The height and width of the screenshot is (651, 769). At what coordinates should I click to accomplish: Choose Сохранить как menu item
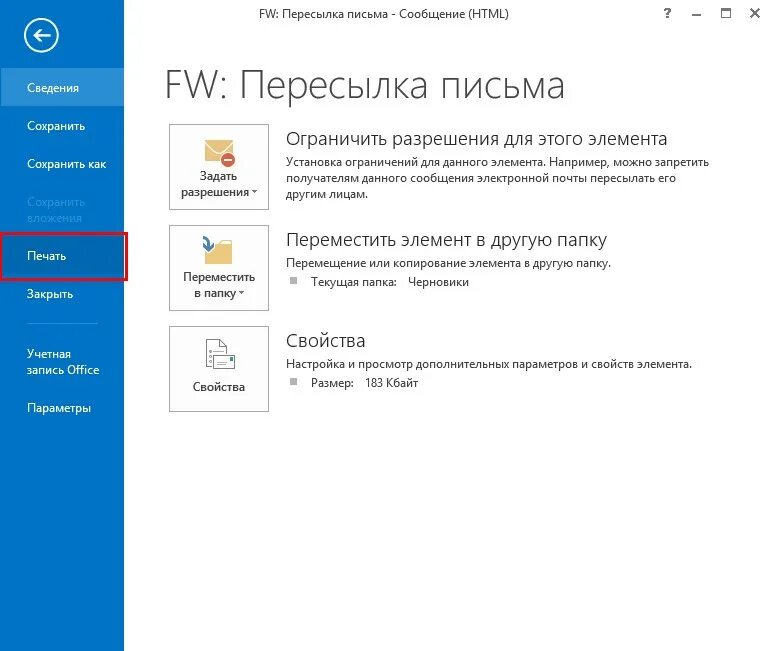(62, 164)
